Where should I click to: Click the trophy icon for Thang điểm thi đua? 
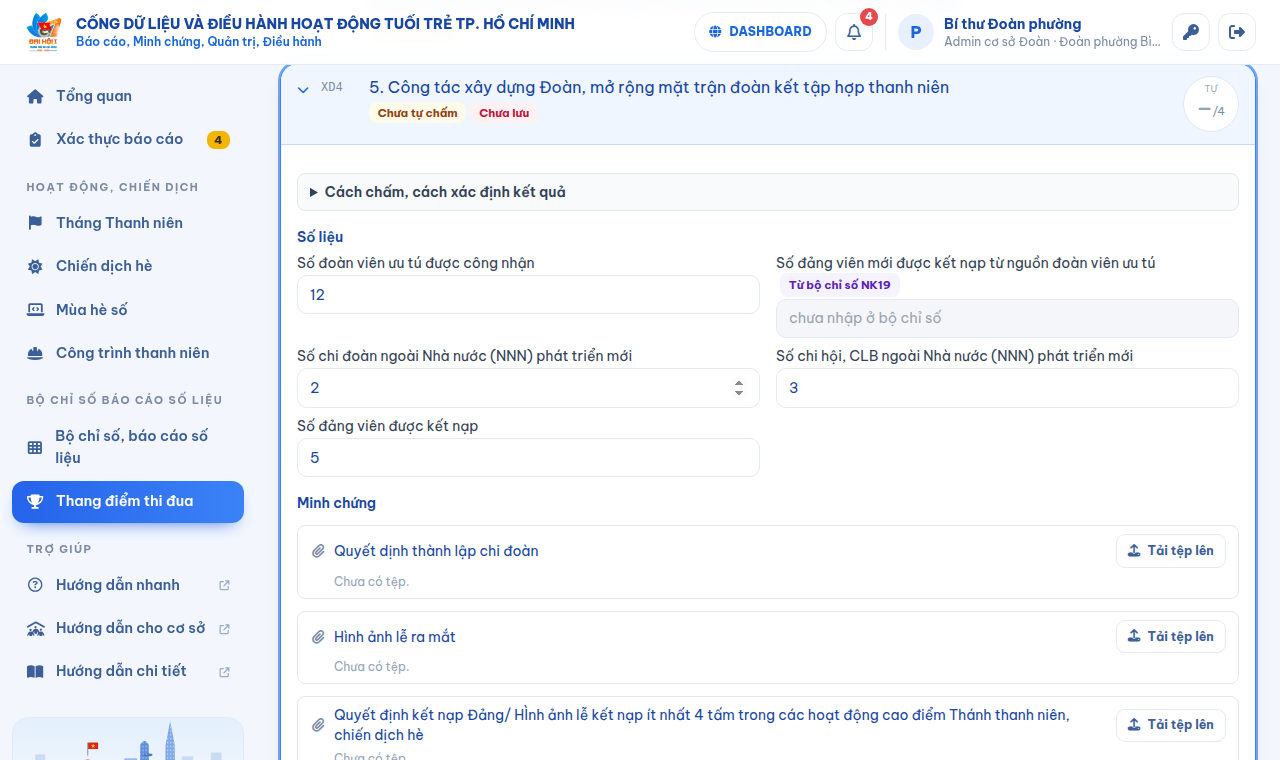pyautogui.click(x=35, y=502)
